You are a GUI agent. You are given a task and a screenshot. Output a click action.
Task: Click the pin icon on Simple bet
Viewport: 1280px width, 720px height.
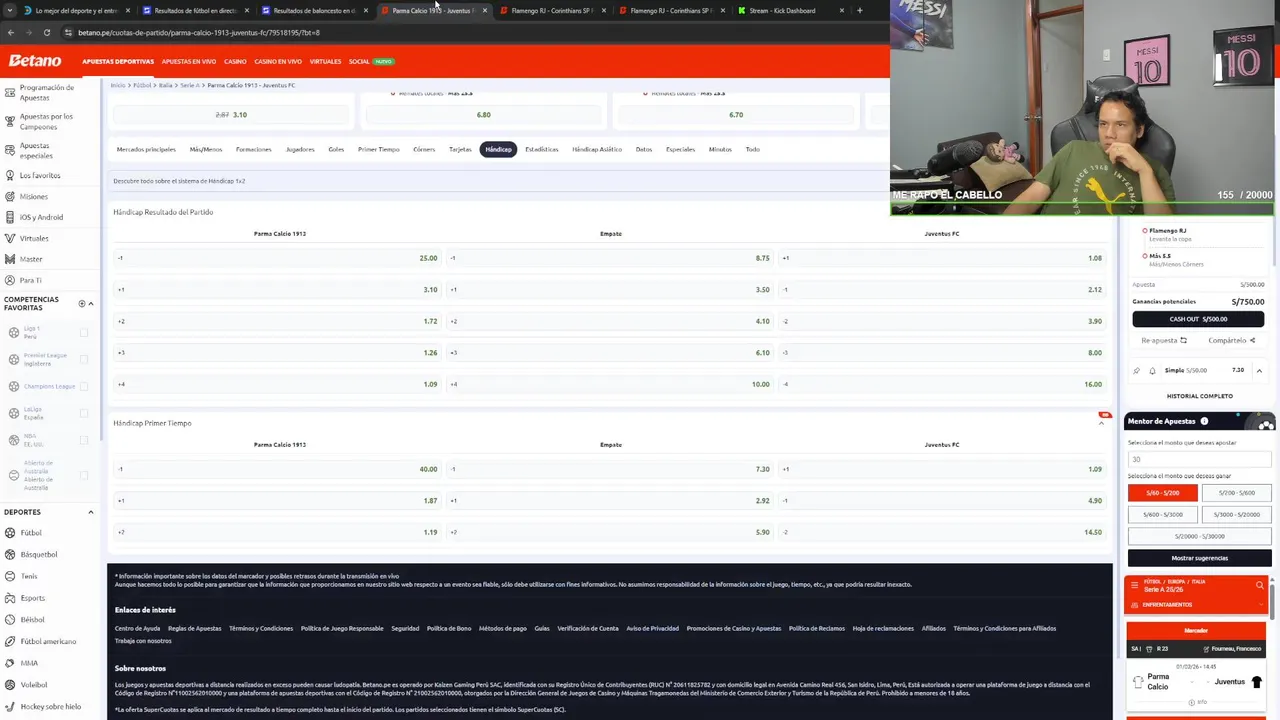(x=1136, y=371)
